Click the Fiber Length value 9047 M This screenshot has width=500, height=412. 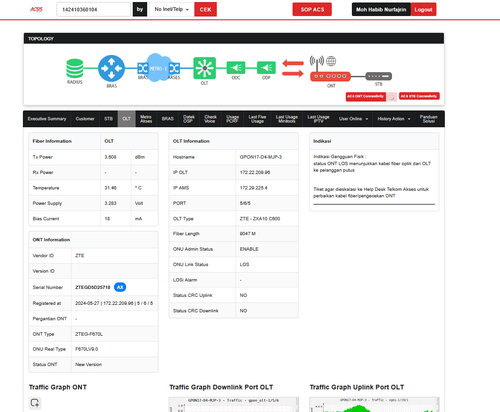point(248,234)
